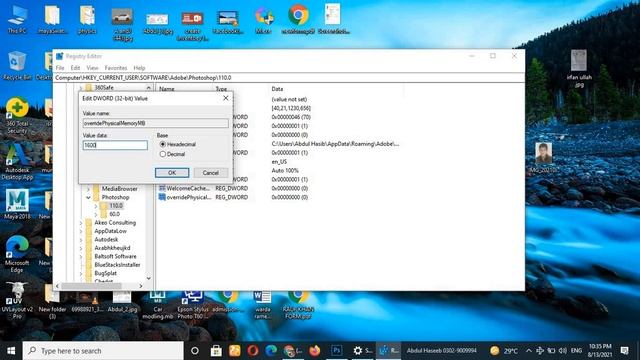Open This PC desktop icon
640x360 pixels.
click(x=17, y=19)
